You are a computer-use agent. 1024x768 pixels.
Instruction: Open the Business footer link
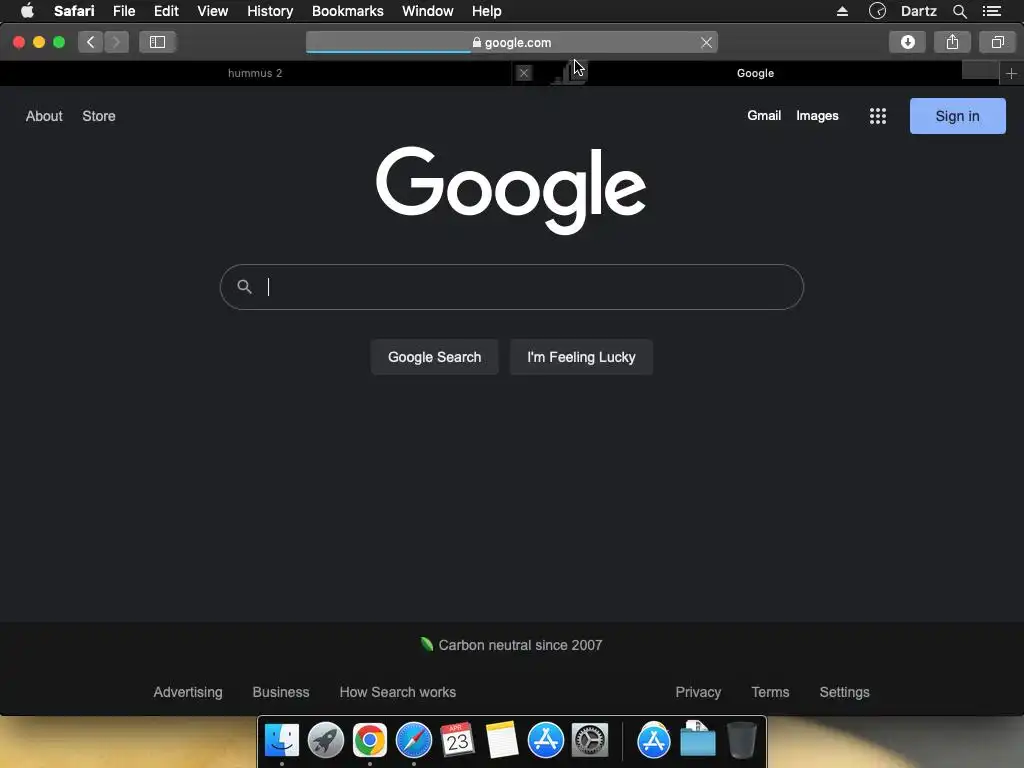point(281,692)
